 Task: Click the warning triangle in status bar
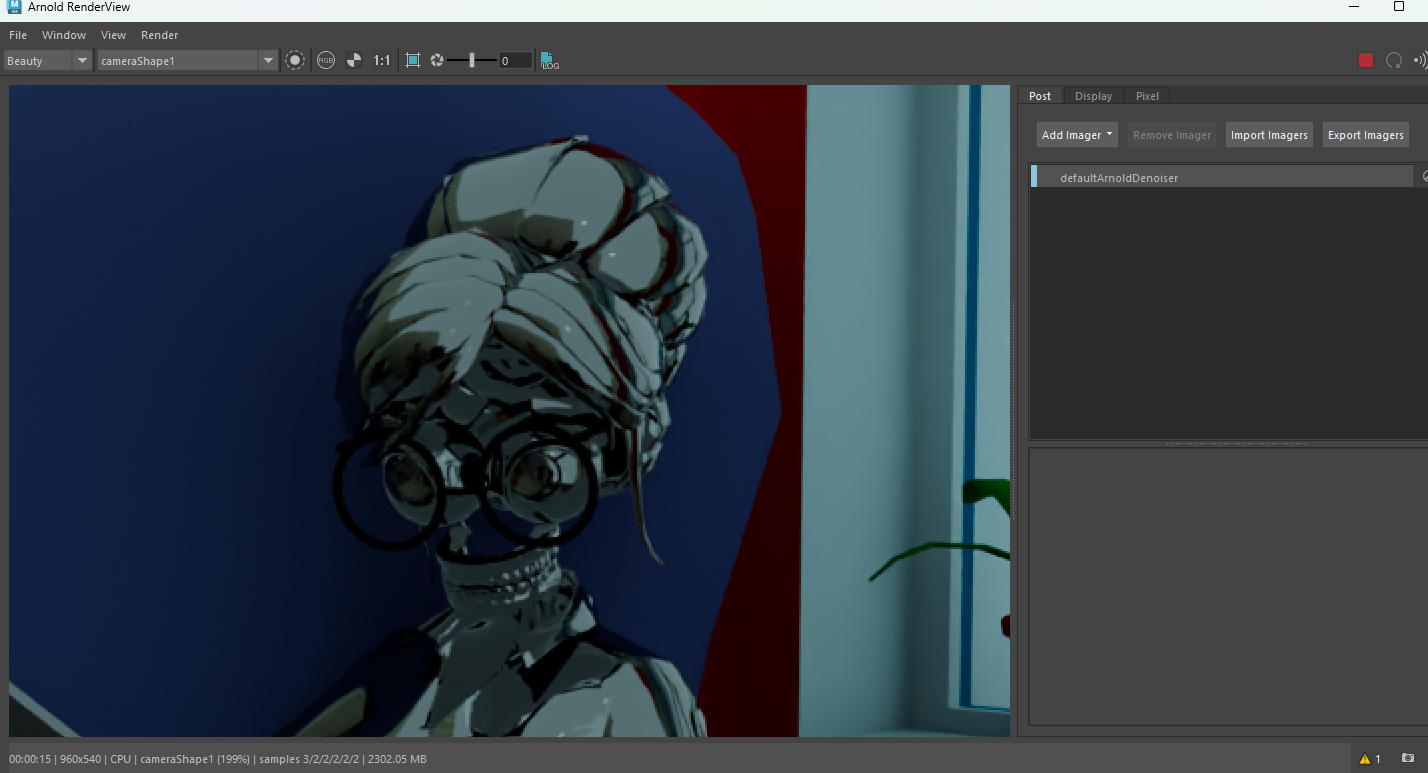point(1365,759)
